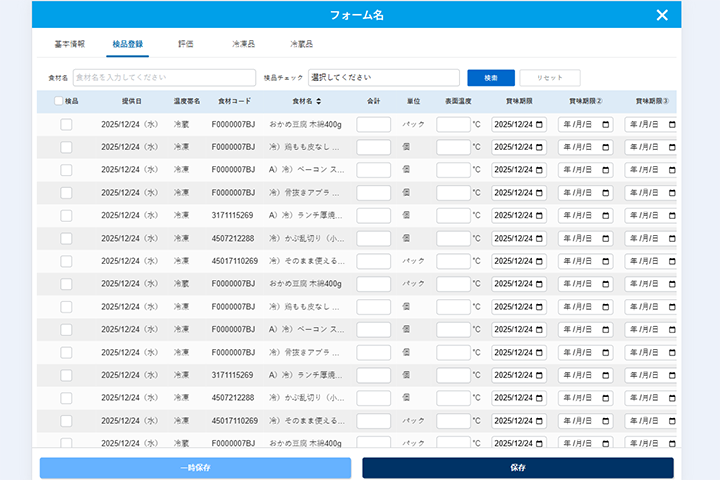Check 検品 box for first 鶏もも皮なし row
Screen dimensions: 720x480
[x=66, y=147]
